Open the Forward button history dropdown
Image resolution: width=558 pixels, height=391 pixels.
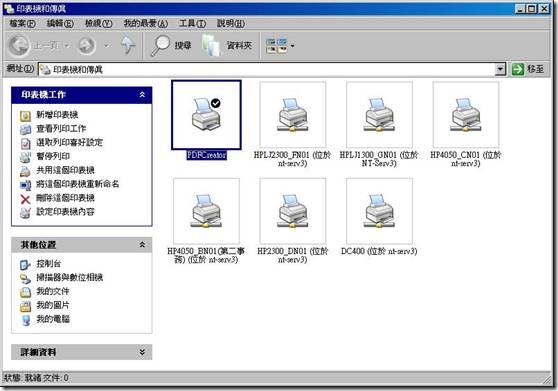[106, 46]
